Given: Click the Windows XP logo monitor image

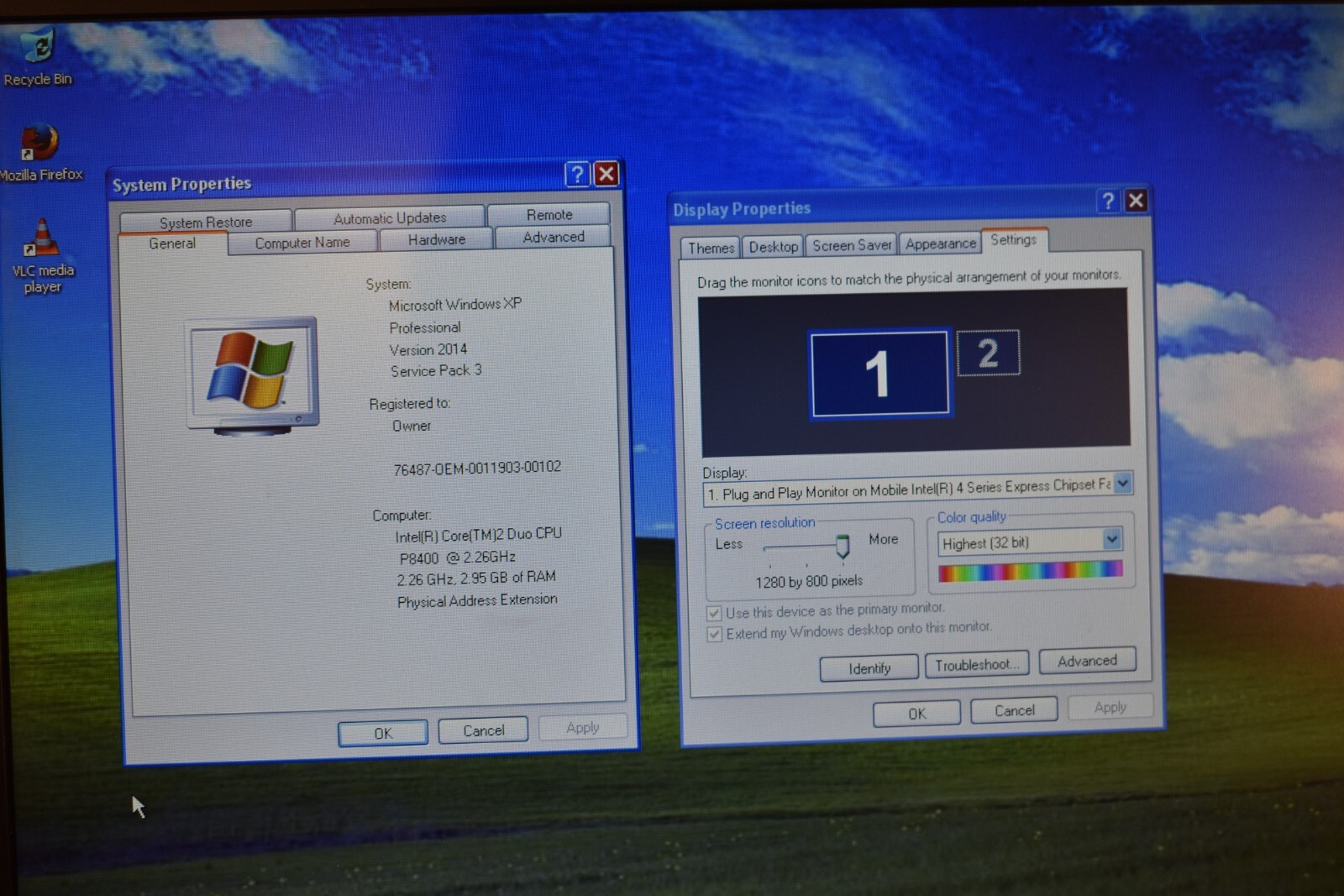Looking at the screenshot, I should 252,375.
